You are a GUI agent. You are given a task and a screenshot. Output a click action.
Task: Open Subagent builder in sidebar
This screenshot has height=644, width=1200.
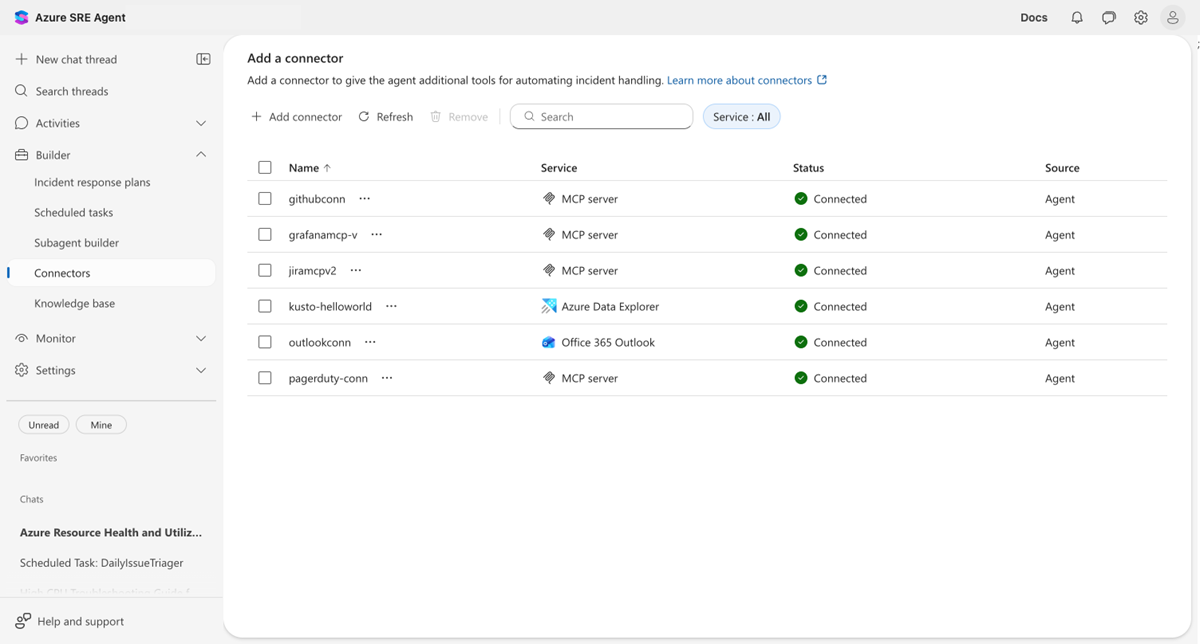click(76, 243)
